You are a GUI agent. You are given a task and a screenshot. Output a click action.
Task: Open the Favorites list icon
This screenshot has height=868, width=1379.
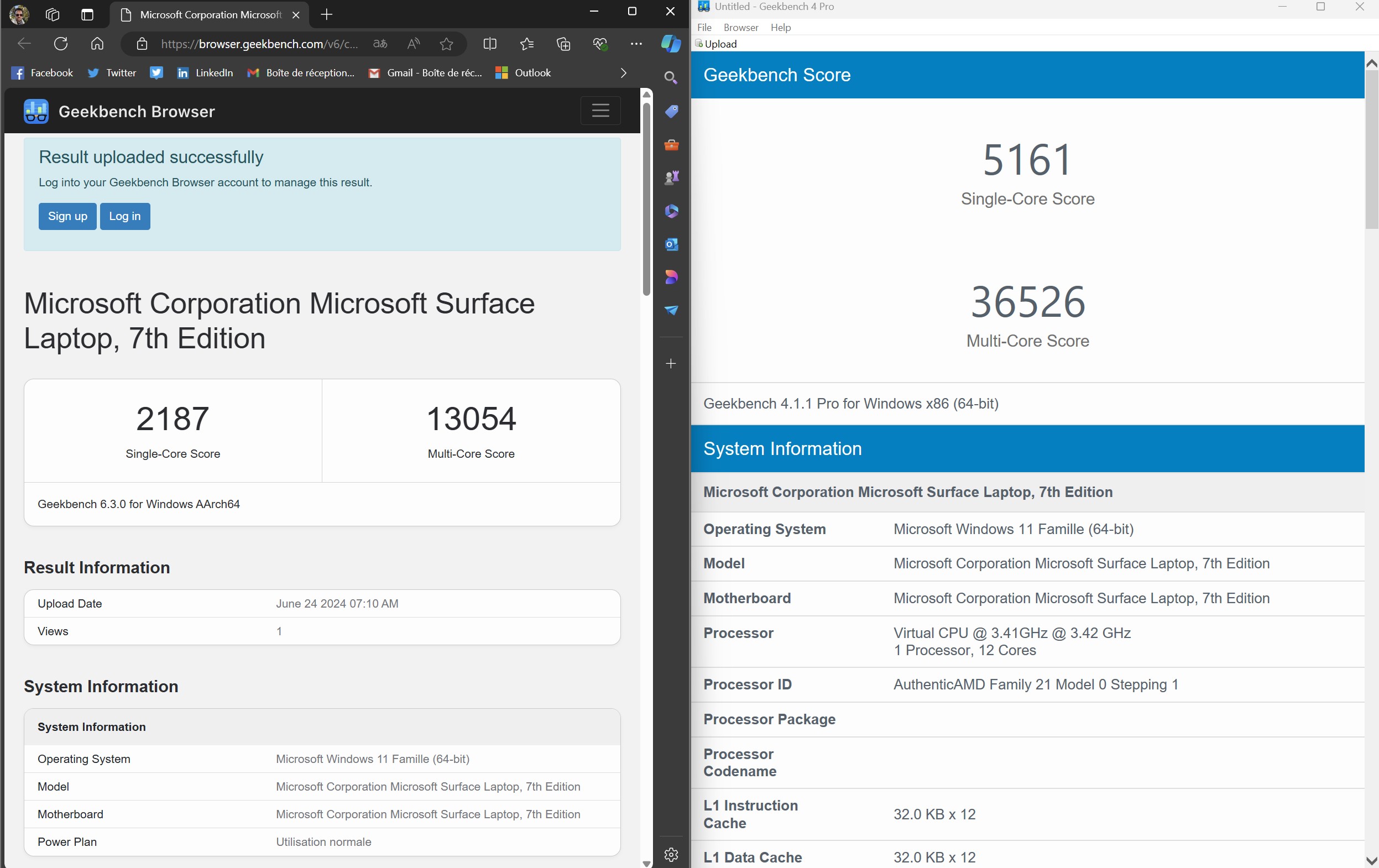pyautogui.click(x=527, y=44)
